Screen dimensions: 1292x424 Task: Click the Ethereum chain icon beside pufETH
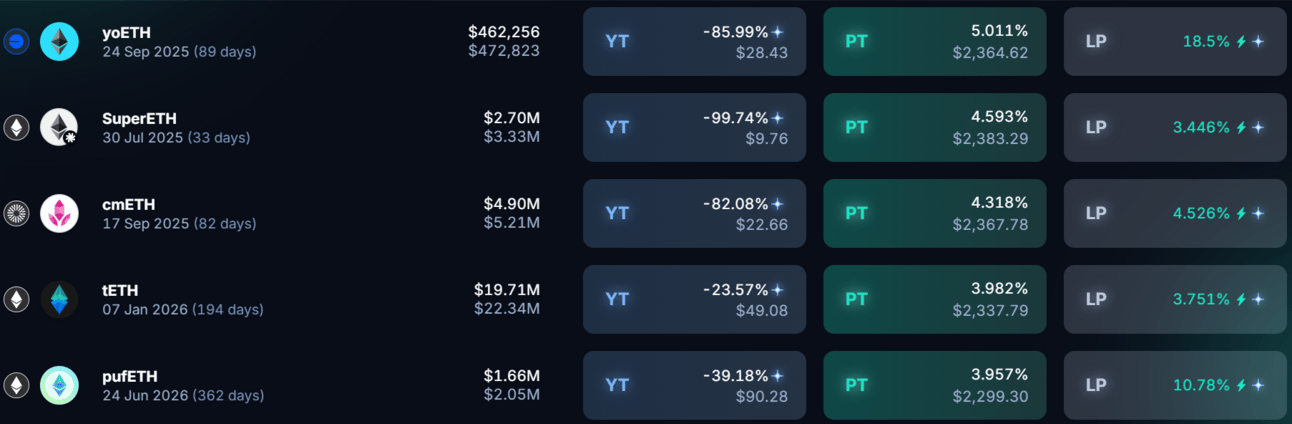click(x=16, y=385)
